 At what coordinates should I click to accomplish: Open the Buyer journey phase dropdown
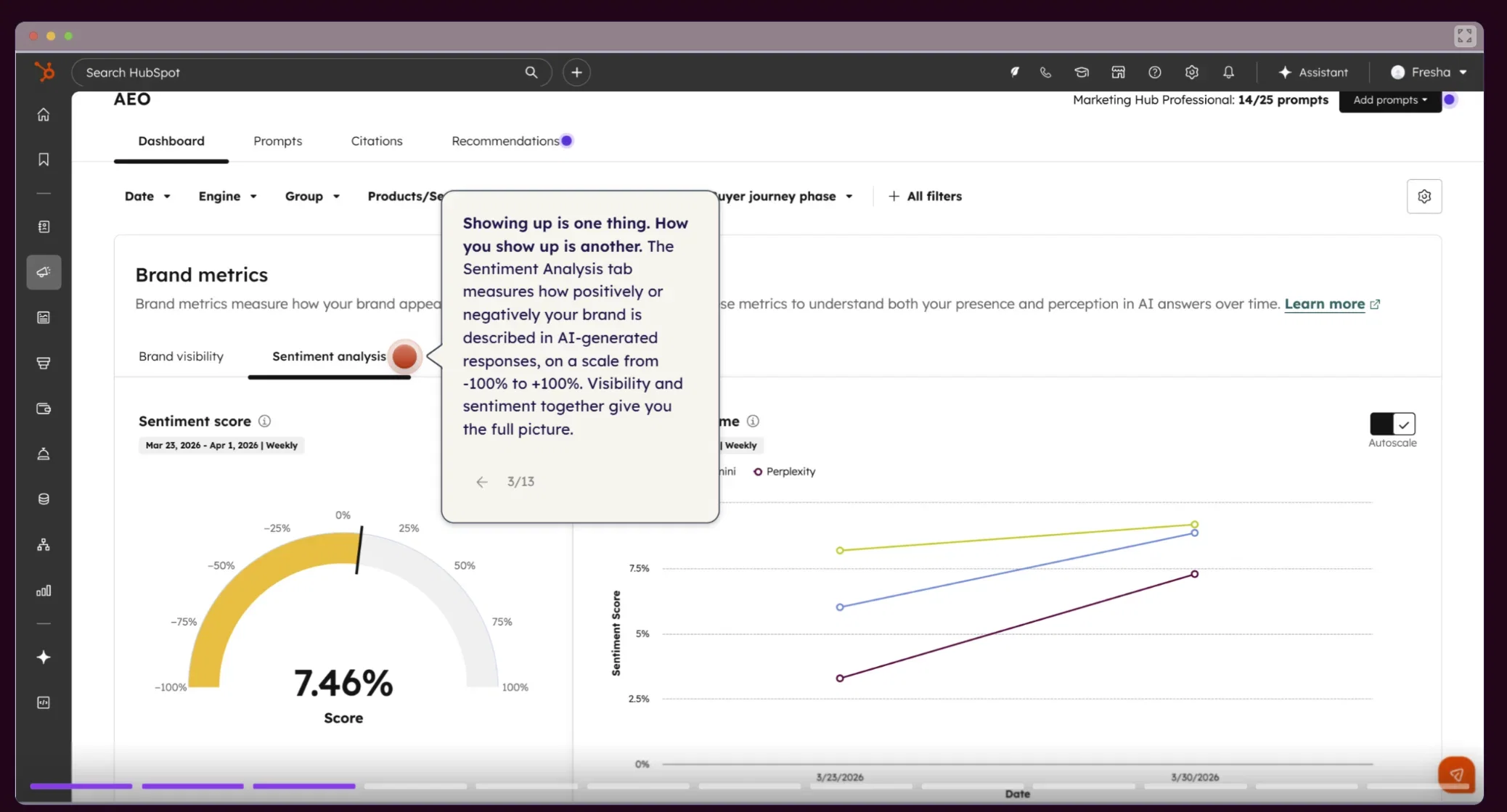(x=786, y=196)
